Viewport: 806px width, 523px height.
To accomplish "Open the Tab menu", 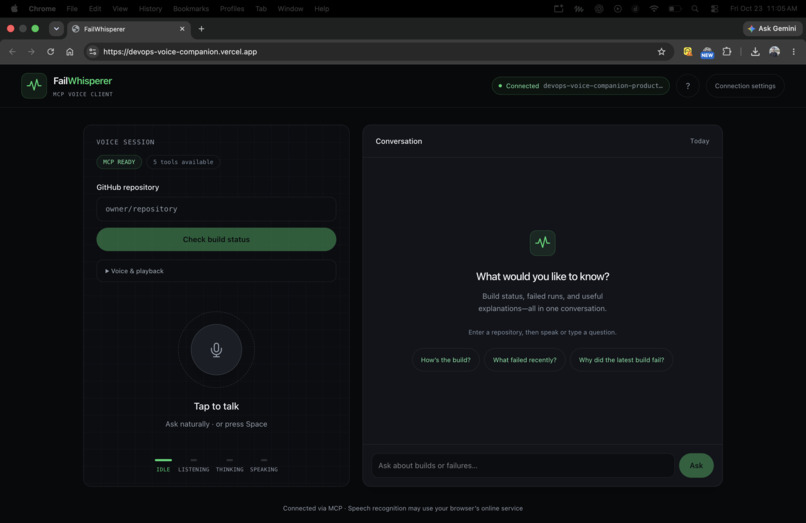I will pyautogui.click(x=261, y=9).
